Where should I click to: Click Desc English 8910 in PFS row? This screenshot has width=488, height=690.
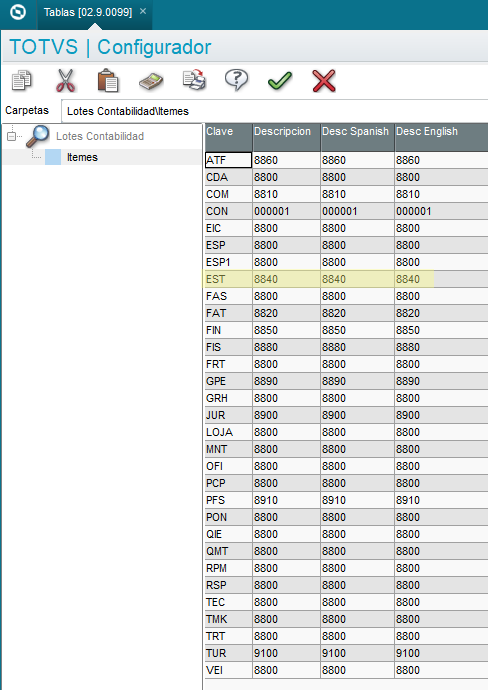(x=441, y=500)
